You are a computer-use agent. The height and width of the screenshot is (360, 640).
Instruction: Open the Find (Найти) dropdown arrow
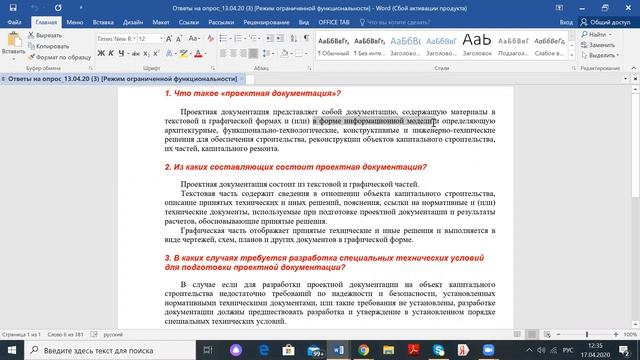coord(610,35)
